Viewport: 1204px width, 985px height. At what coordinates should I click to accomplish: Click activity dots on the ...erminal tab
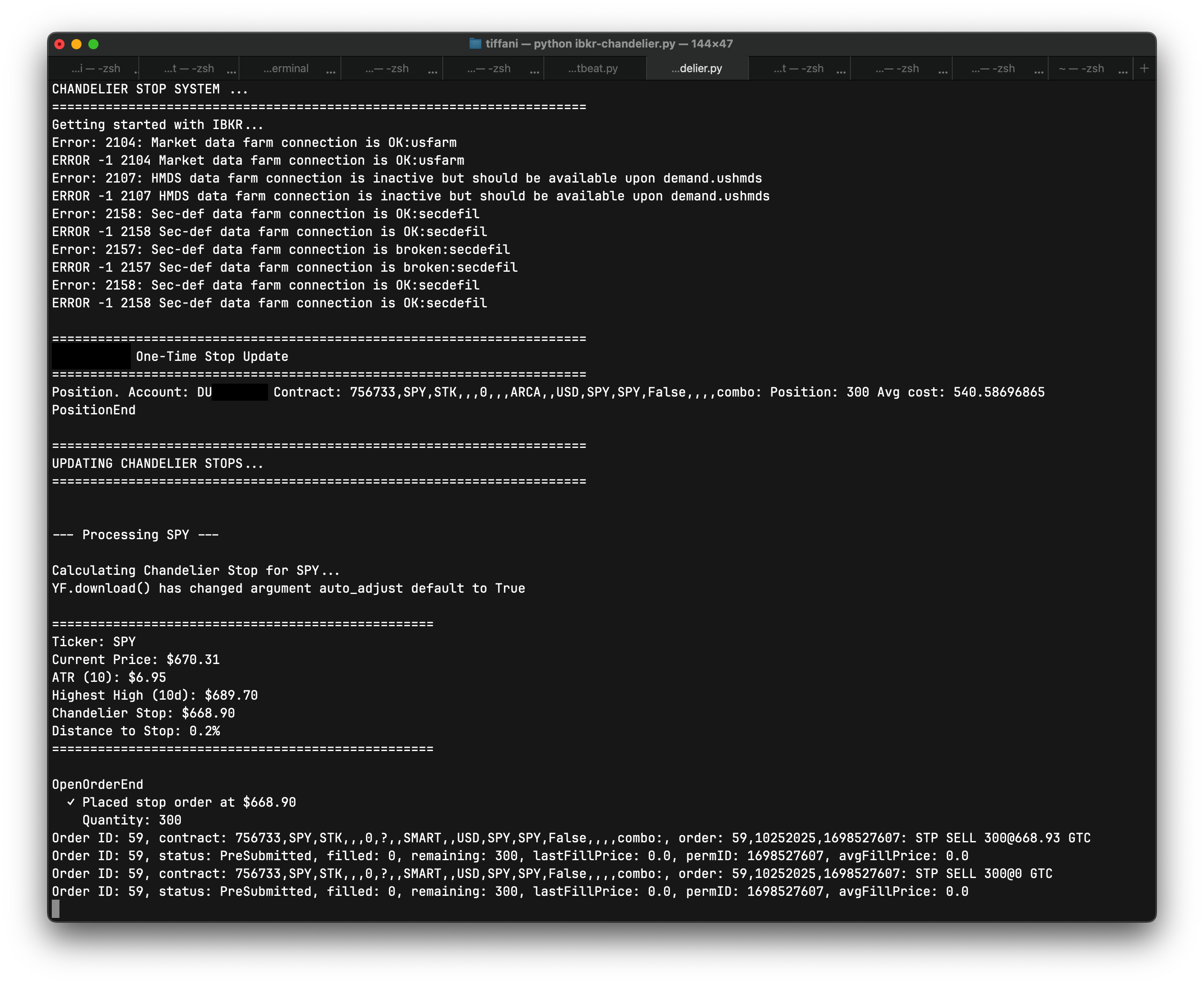(331, 72)
